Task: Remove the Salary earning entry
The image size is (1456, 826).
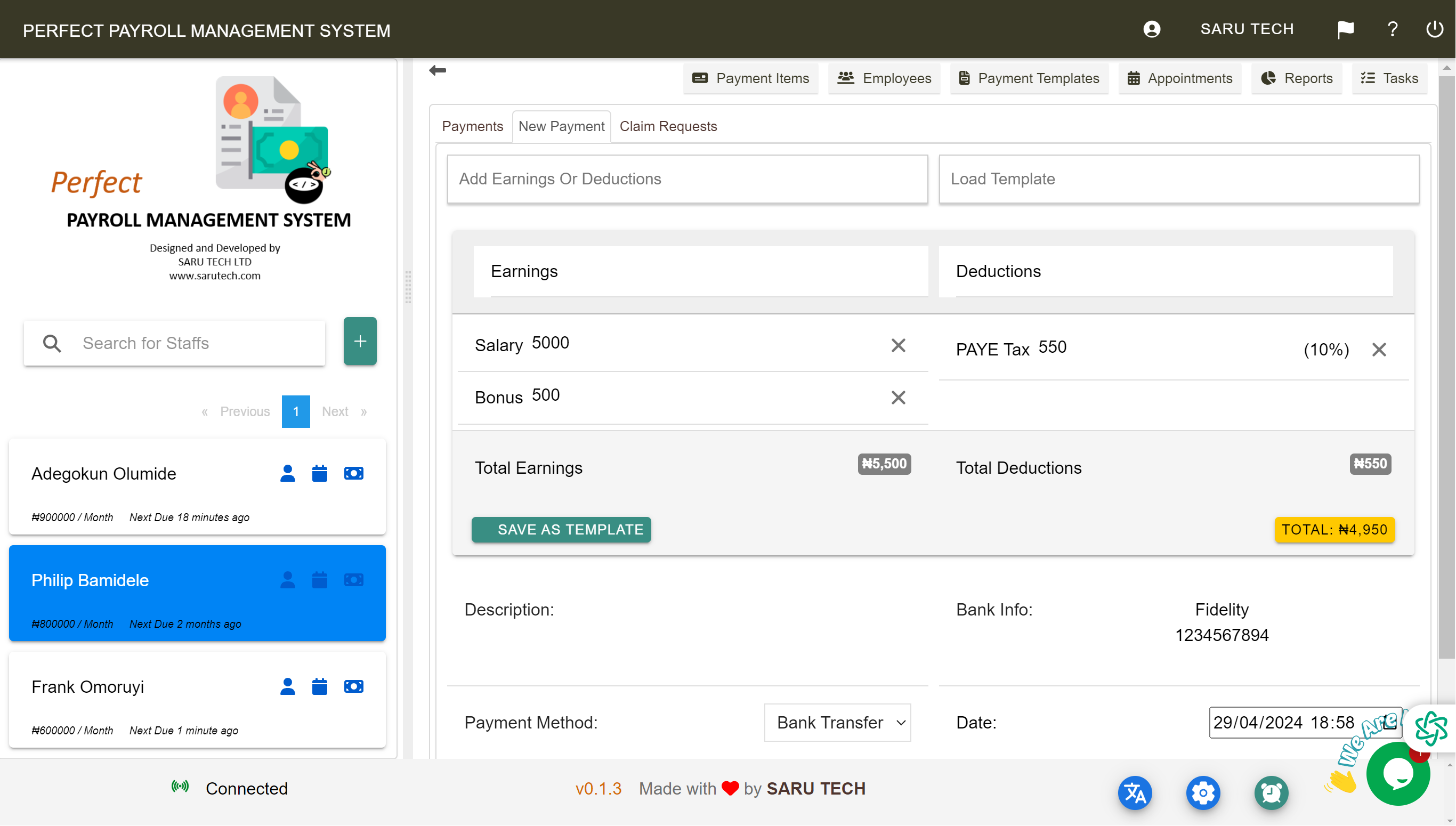Action: [898, 345]
